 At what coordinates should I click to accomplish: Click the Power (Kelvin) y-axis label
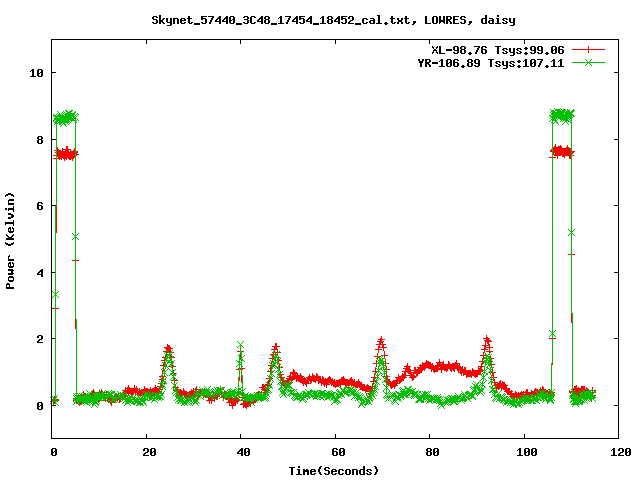point(10,241)
